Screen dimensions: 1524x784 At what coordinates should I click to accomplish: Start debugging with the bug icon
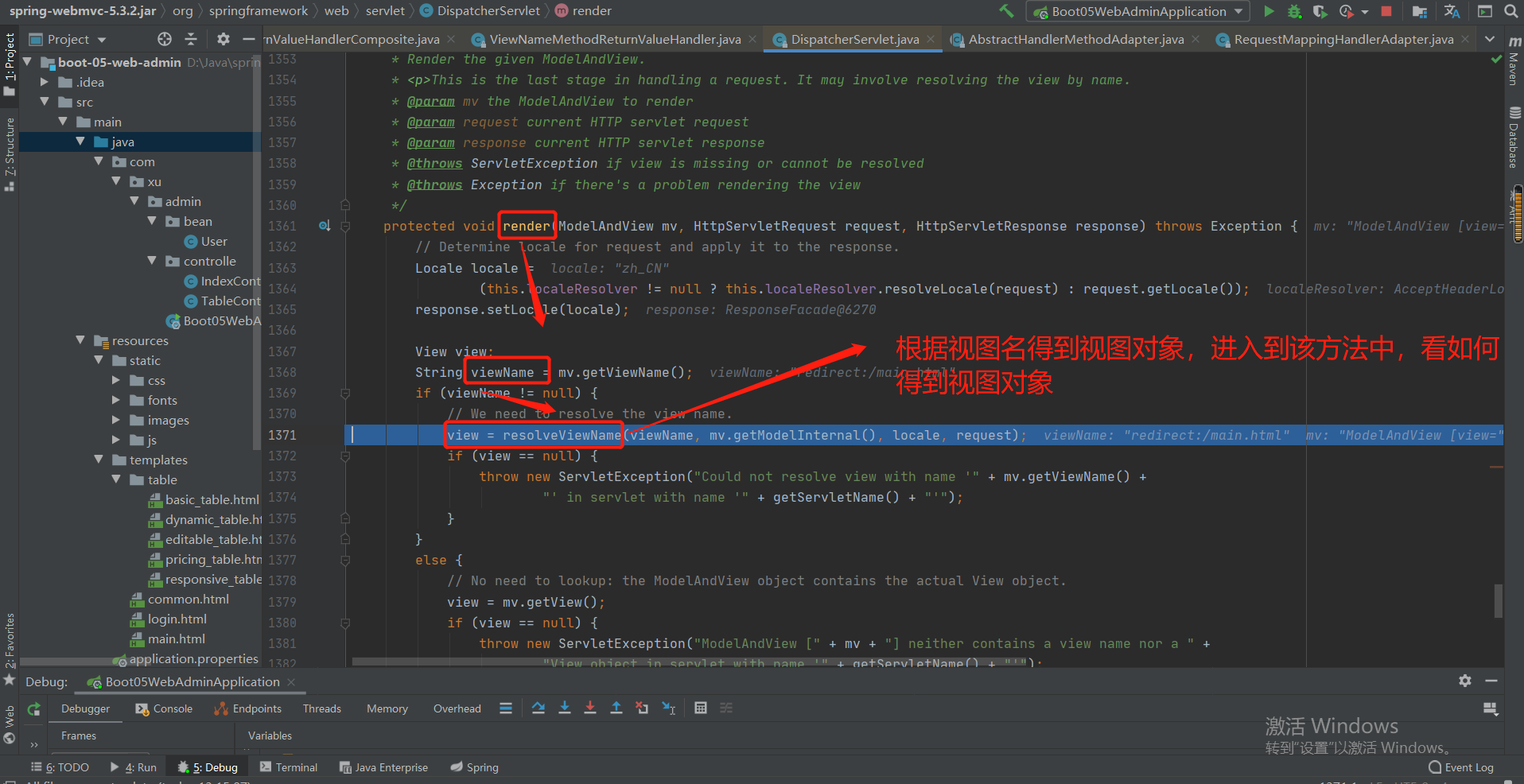[1294, 11]
